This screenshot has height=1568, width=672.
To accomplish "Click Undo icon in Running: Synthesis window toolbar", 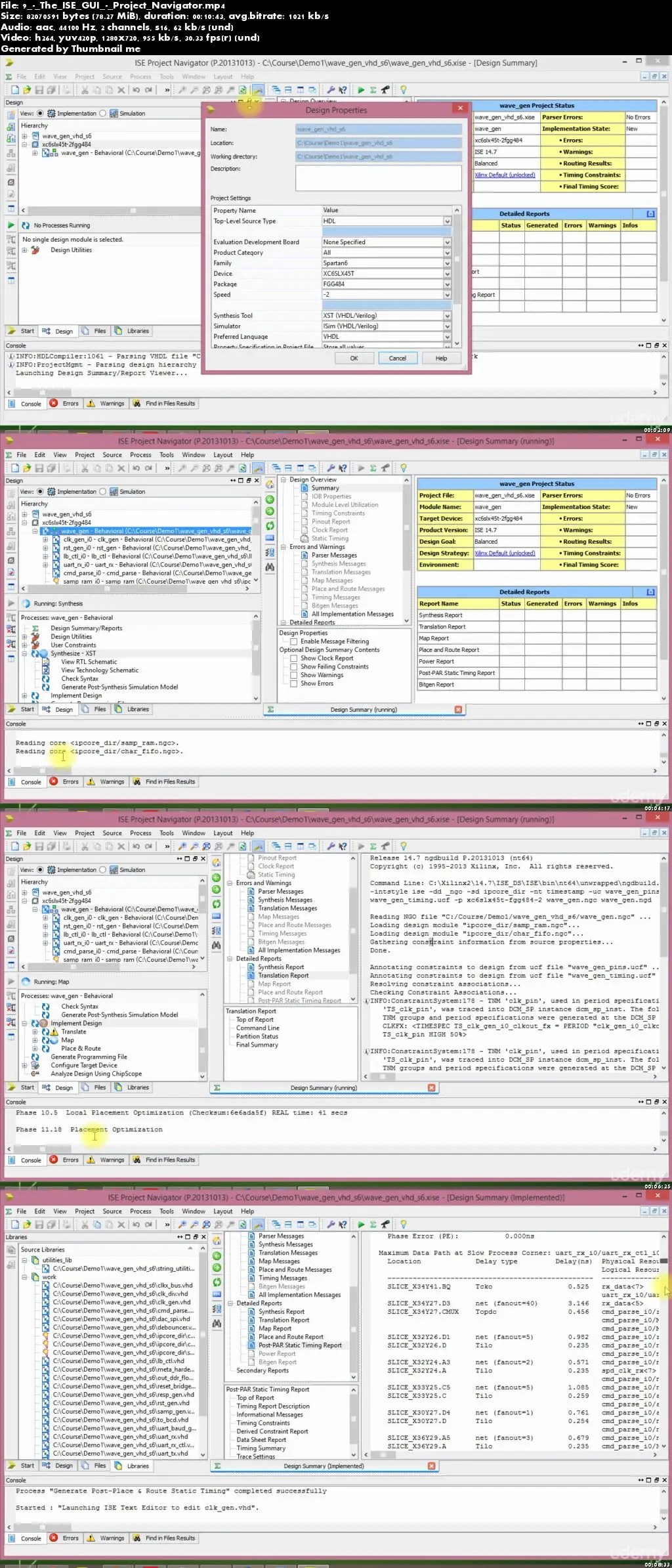I will (x=136, y=468).
